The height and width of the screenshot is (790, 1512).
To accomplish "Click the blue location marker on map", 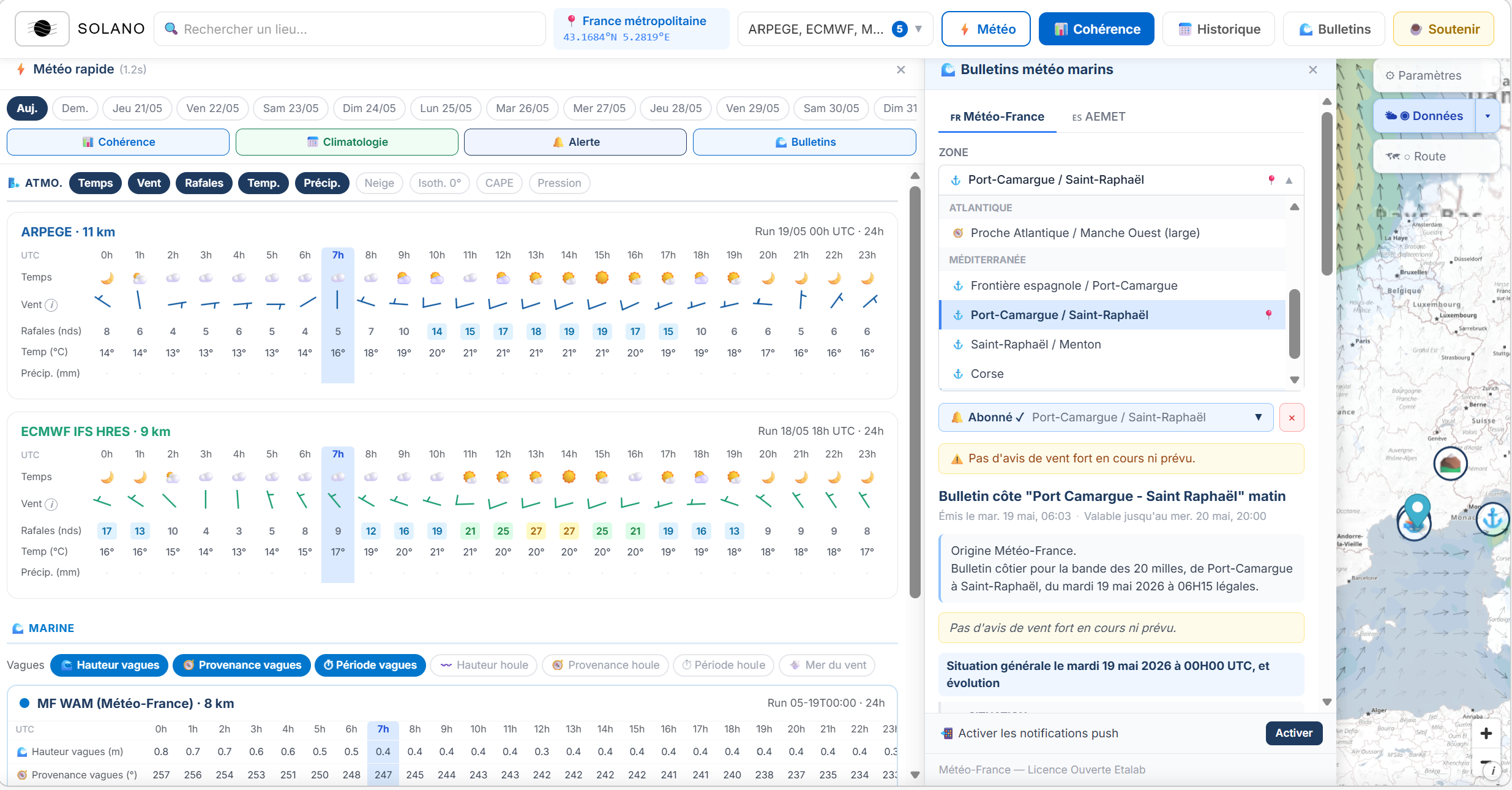I will [1417, 511].
